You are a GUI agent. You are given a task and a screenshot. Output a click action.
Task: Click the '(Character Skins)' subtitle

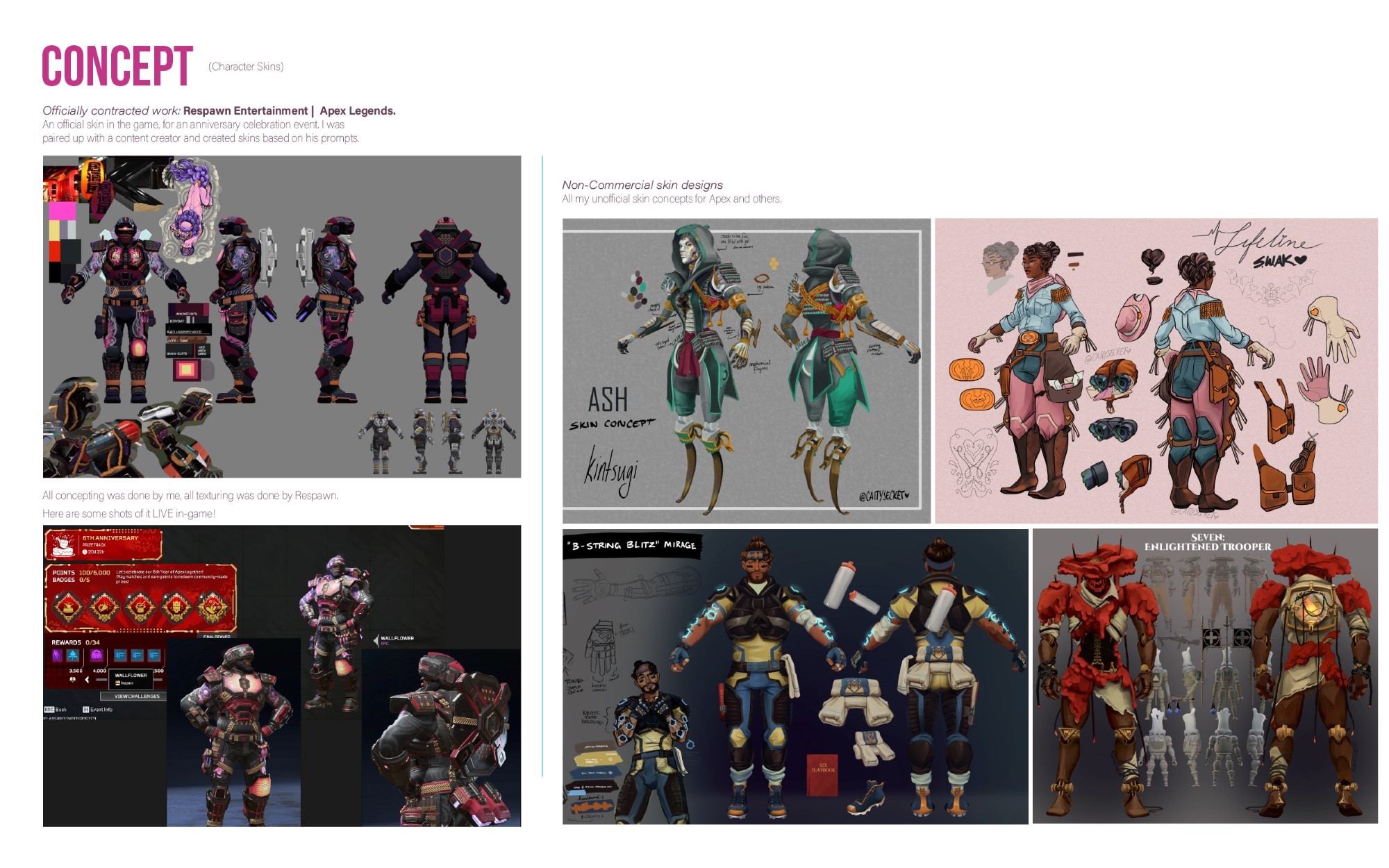pyautogui.click(x=246, y=67)
